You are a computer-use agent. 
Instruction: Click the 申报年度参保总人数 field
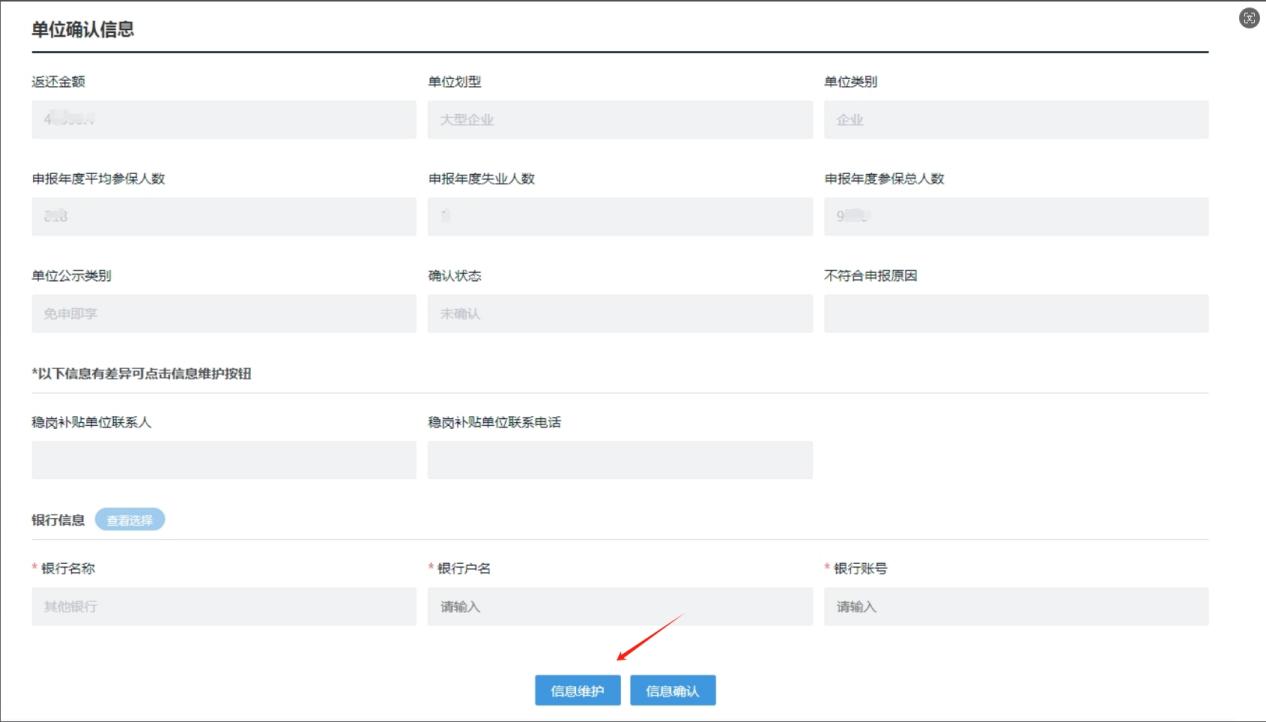pos(1015,217)
